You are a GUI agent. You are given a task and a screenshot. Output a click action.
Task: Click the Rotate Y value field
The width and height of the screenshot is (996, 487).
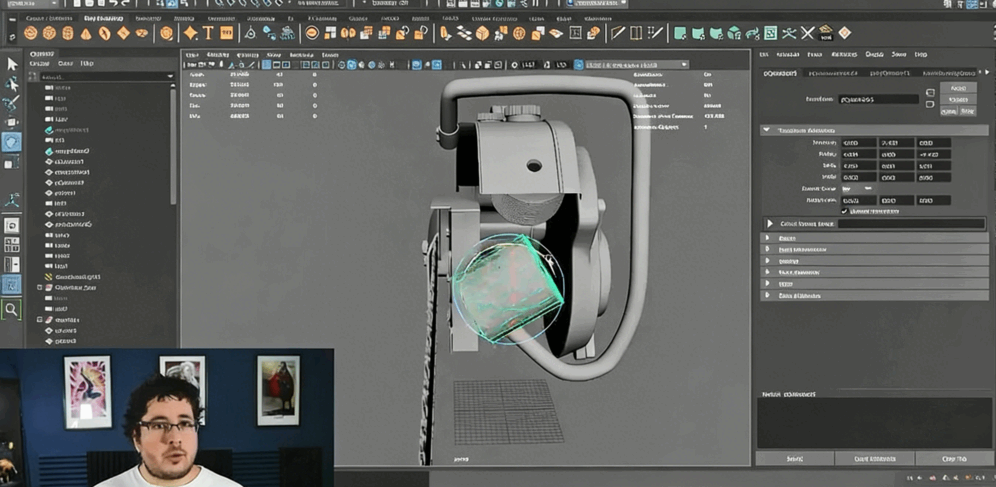896,155
